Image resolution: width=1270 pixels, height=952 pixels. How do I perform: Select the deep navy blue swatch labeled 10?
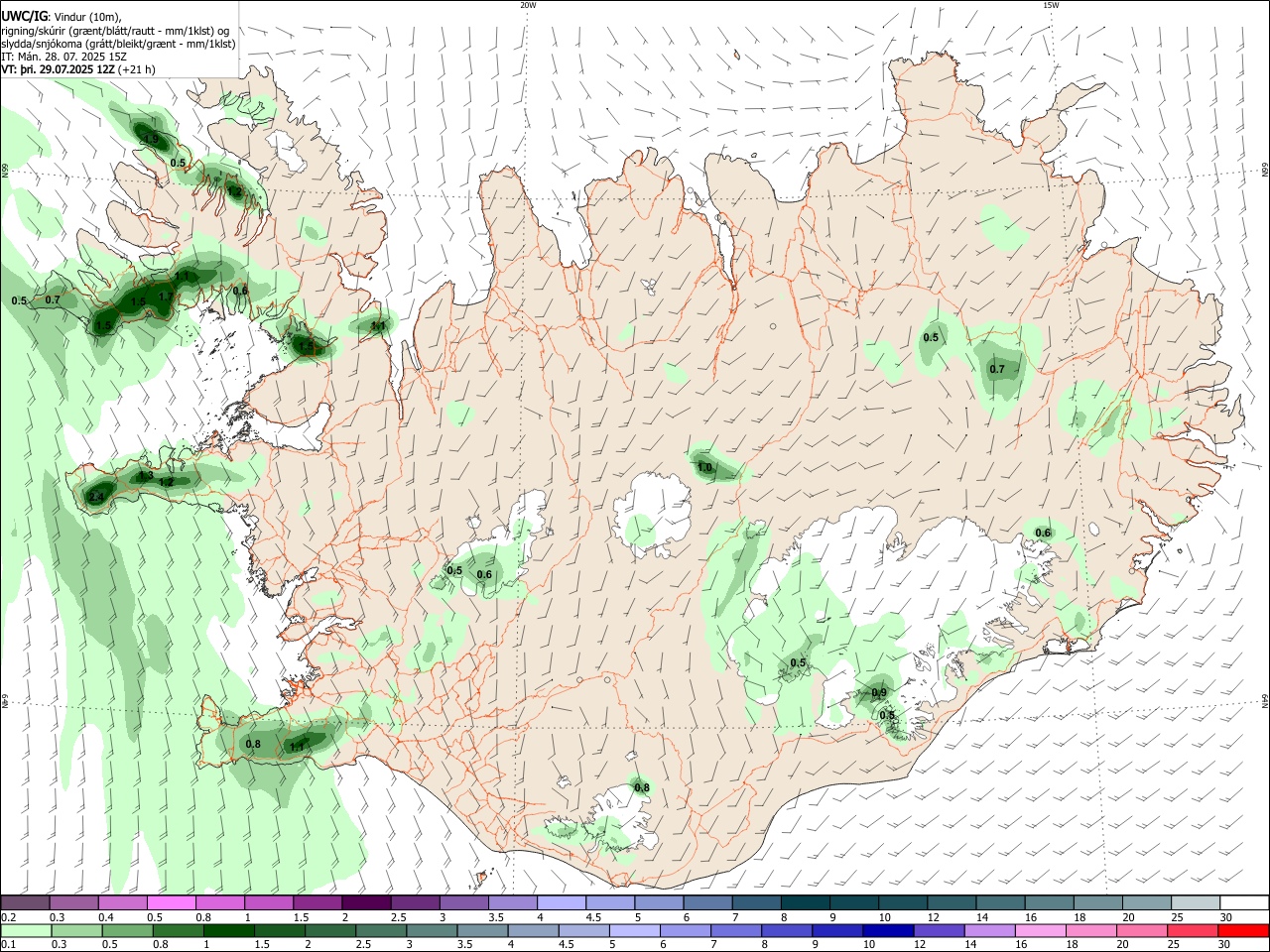click(x=890, y=930)
